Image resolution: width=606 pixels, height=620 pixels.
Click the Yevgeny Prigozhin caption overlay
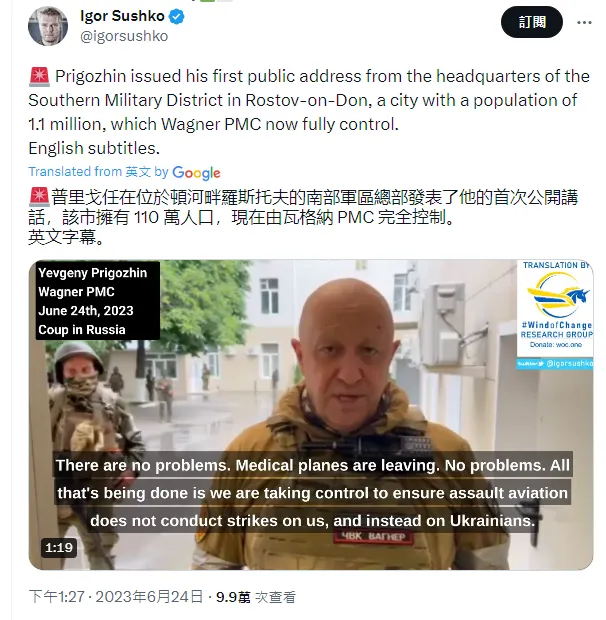98,301
